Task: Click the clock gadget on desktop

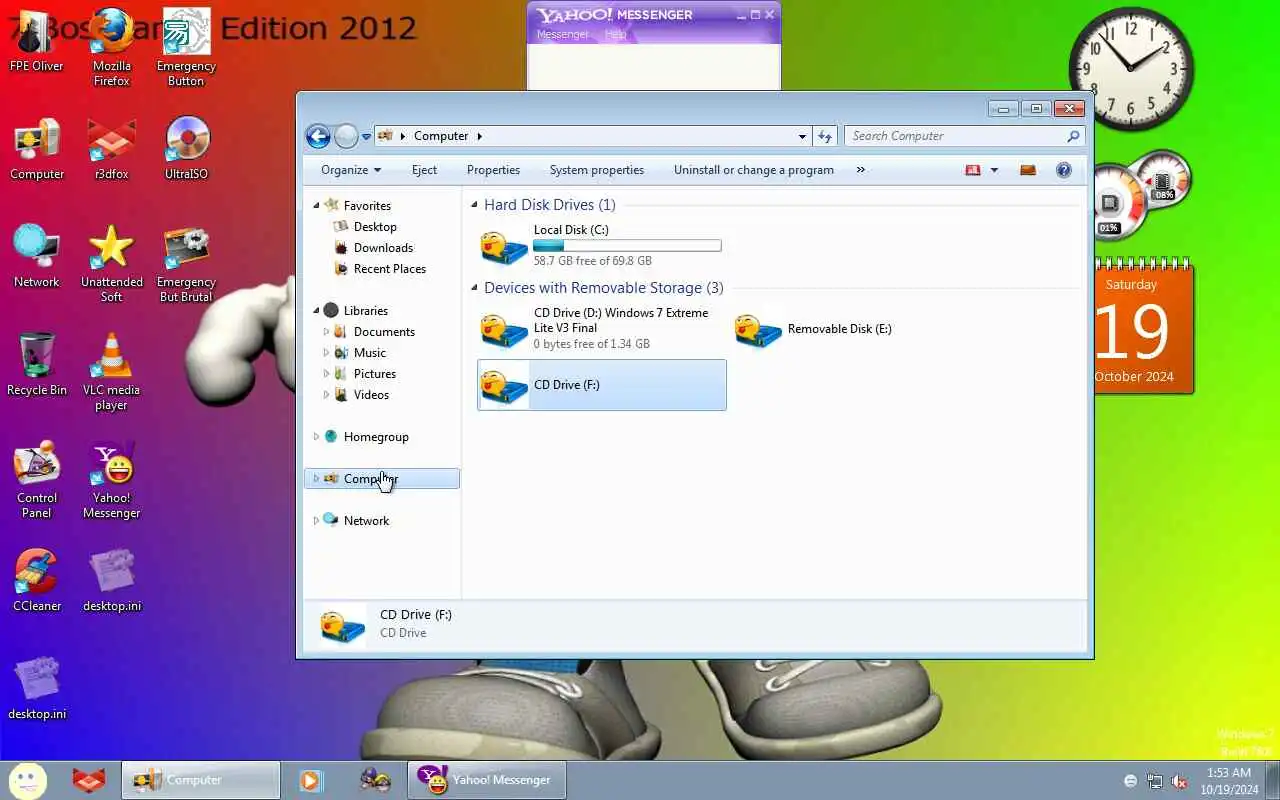Action: [1131, 68]
